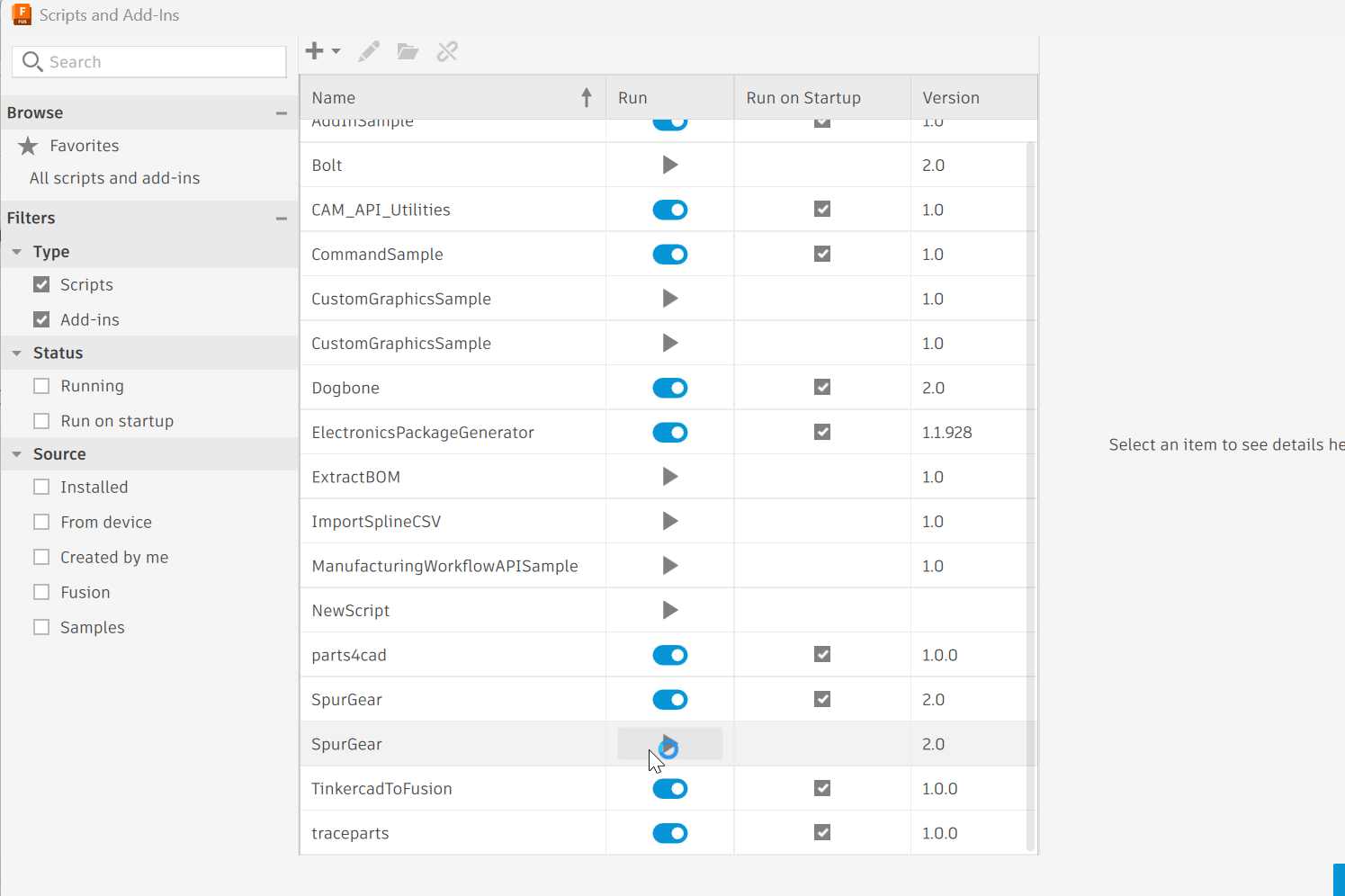Toggle off the CommandSample add-in
The image size is (1345, 896).
670,255
